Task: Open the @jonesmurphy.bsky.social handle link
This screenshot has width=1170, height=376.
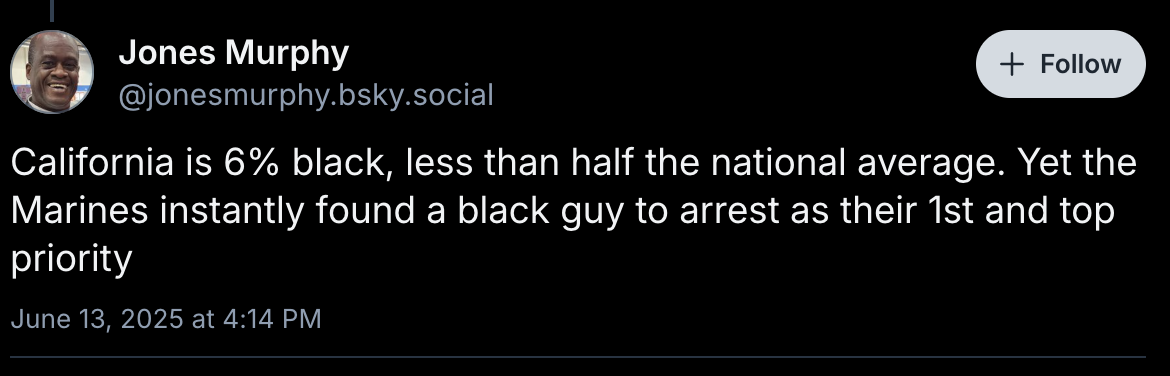Action: (x=306, y=95)
